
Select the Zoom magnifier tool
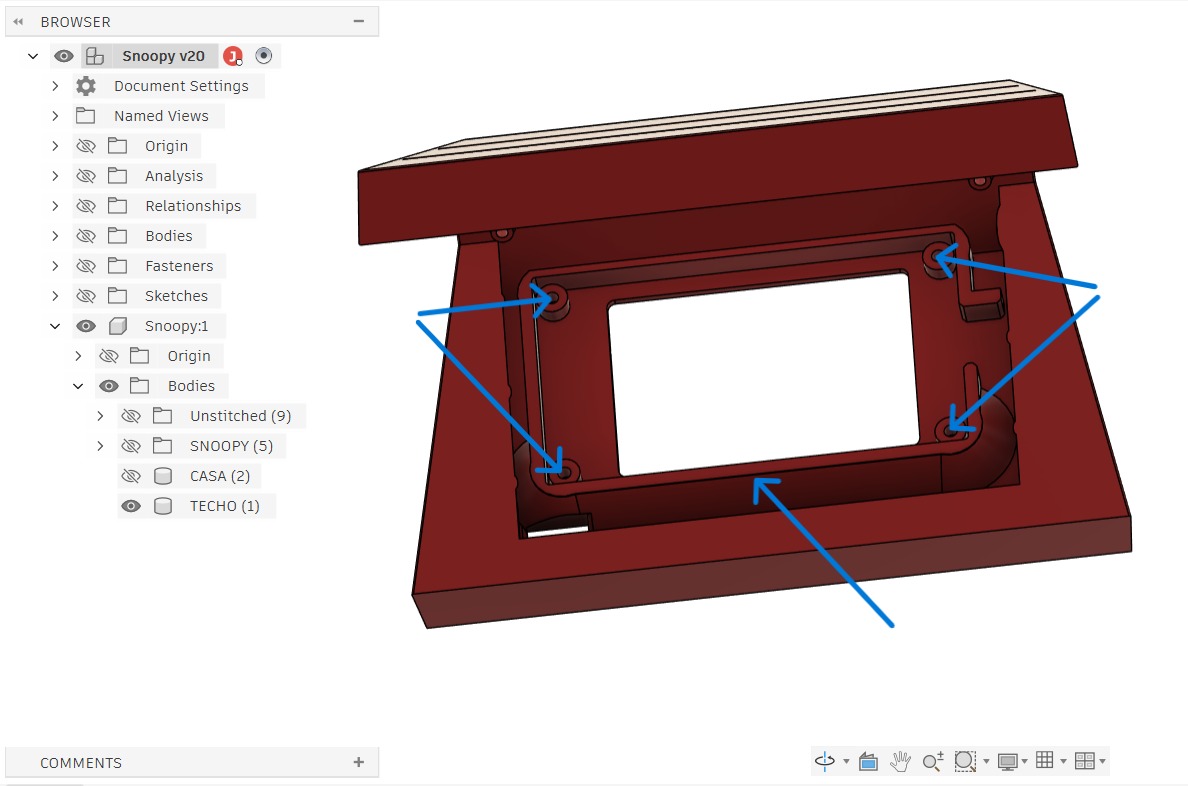(x=933, y=761)
